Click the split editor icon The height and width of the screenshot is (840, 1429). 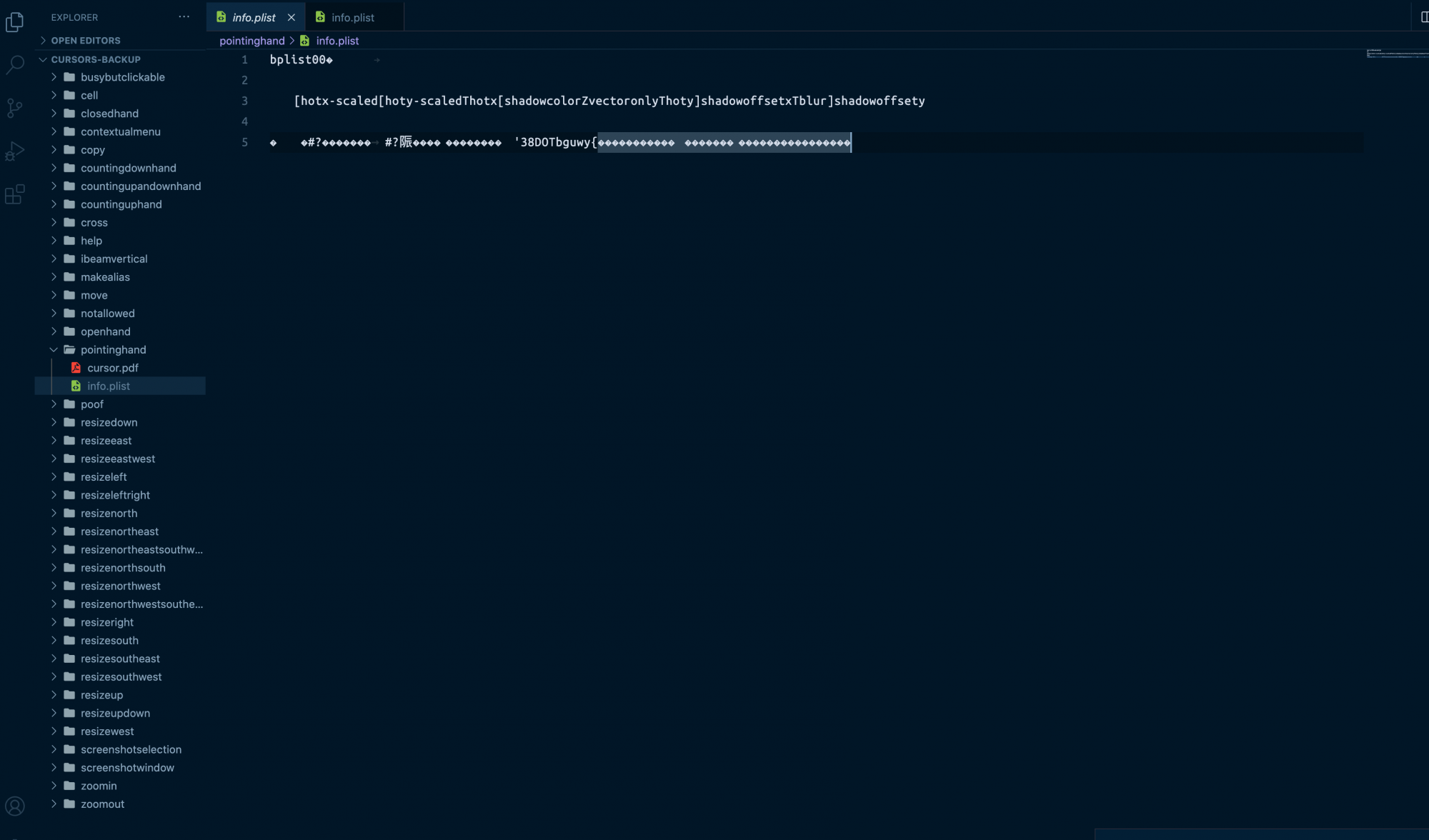[x=1423, y=17]
